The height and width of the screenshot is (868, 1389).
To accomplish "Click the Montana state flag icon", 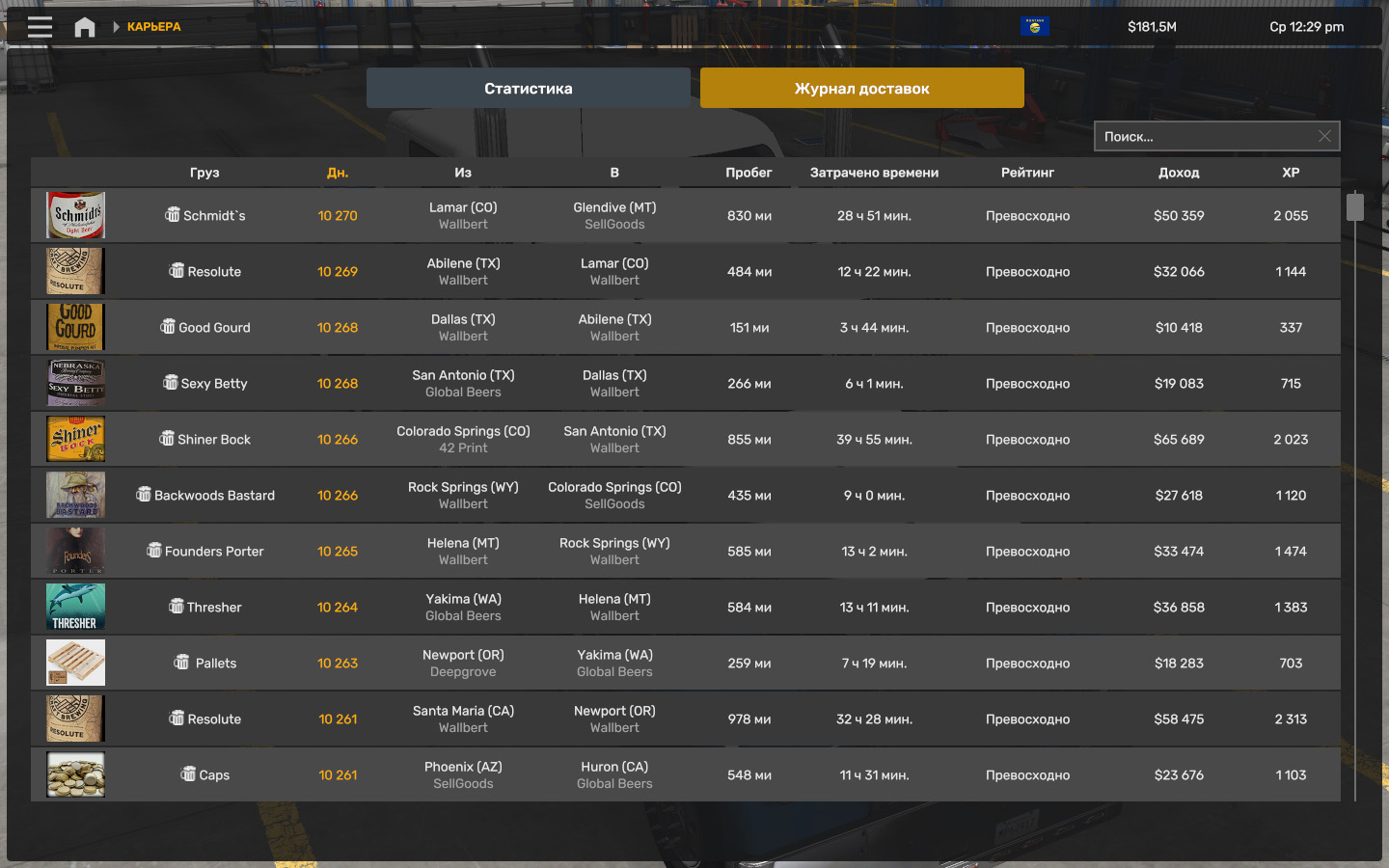I will pos(1034,27).
